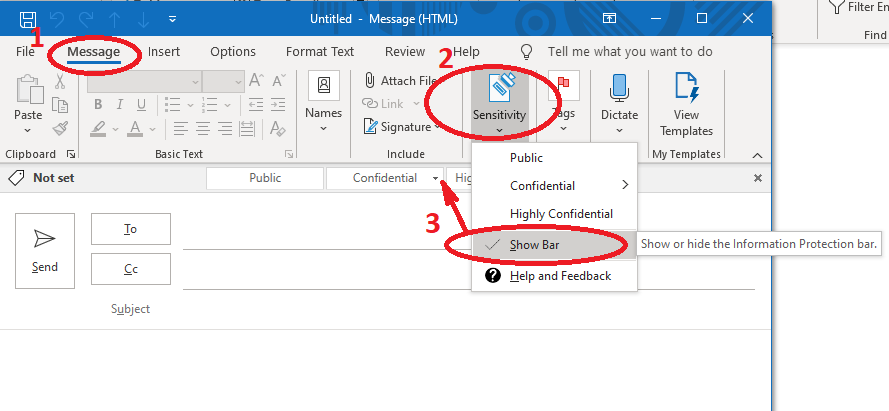Click the Next Item down arrow
The height and width of the screenshot is (411, 889).
[143, 19]
